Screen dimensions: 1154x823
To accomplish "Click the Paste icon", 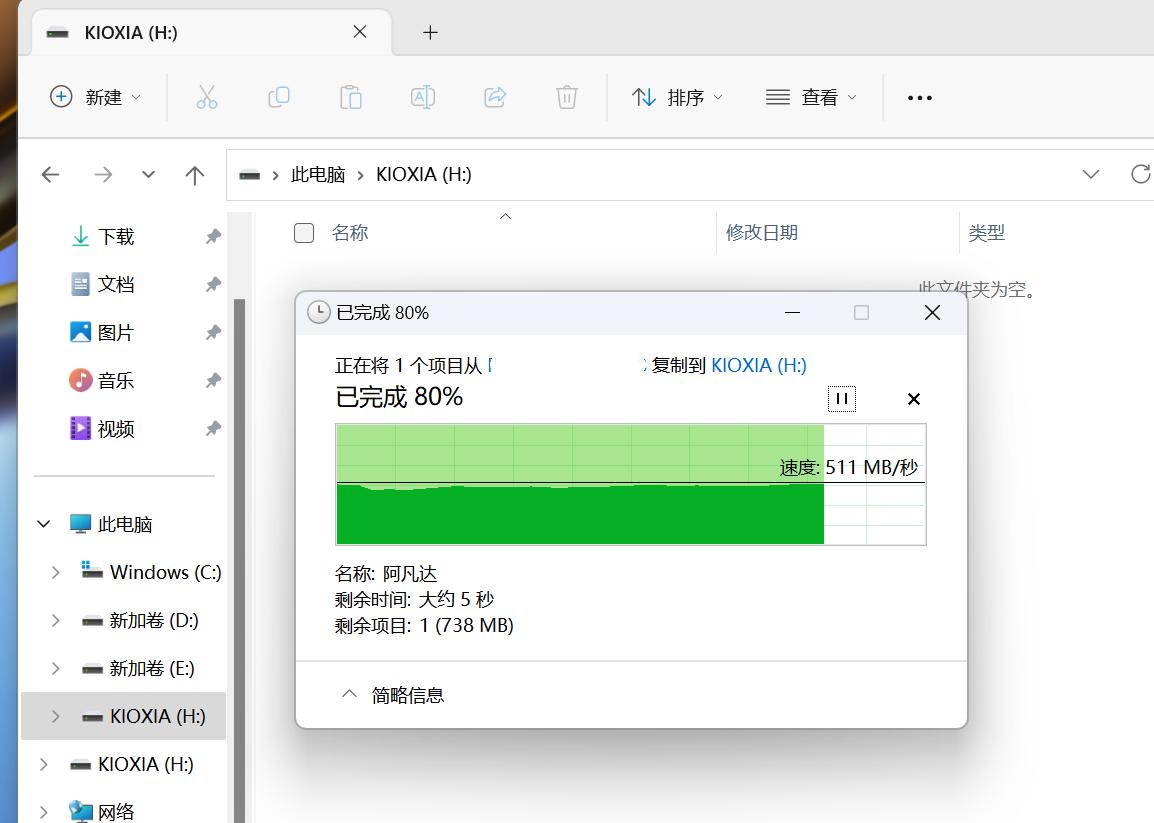I will [x=350, y=97].
